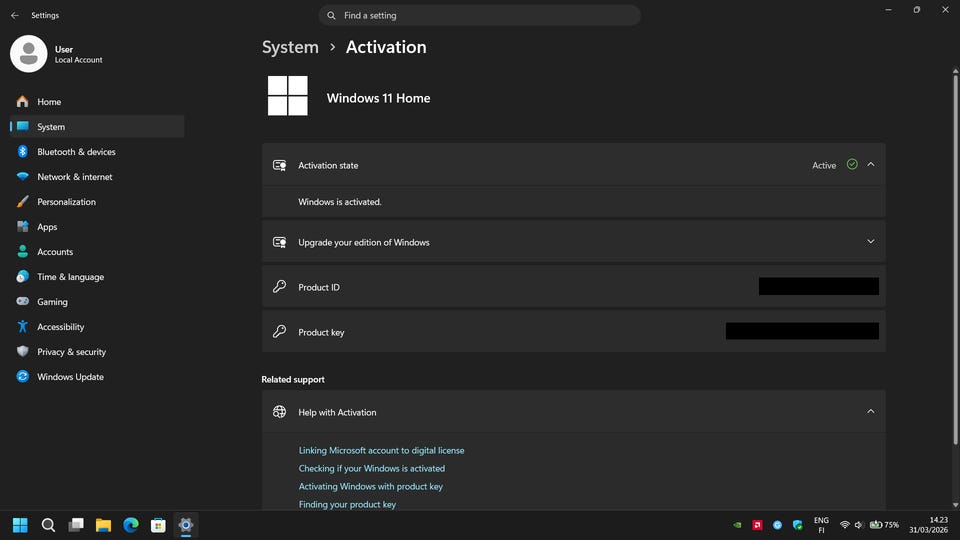960x540 pixels.
Task: Expand Upgrade your edition of Windows
Action: click(x=870, y=242)
